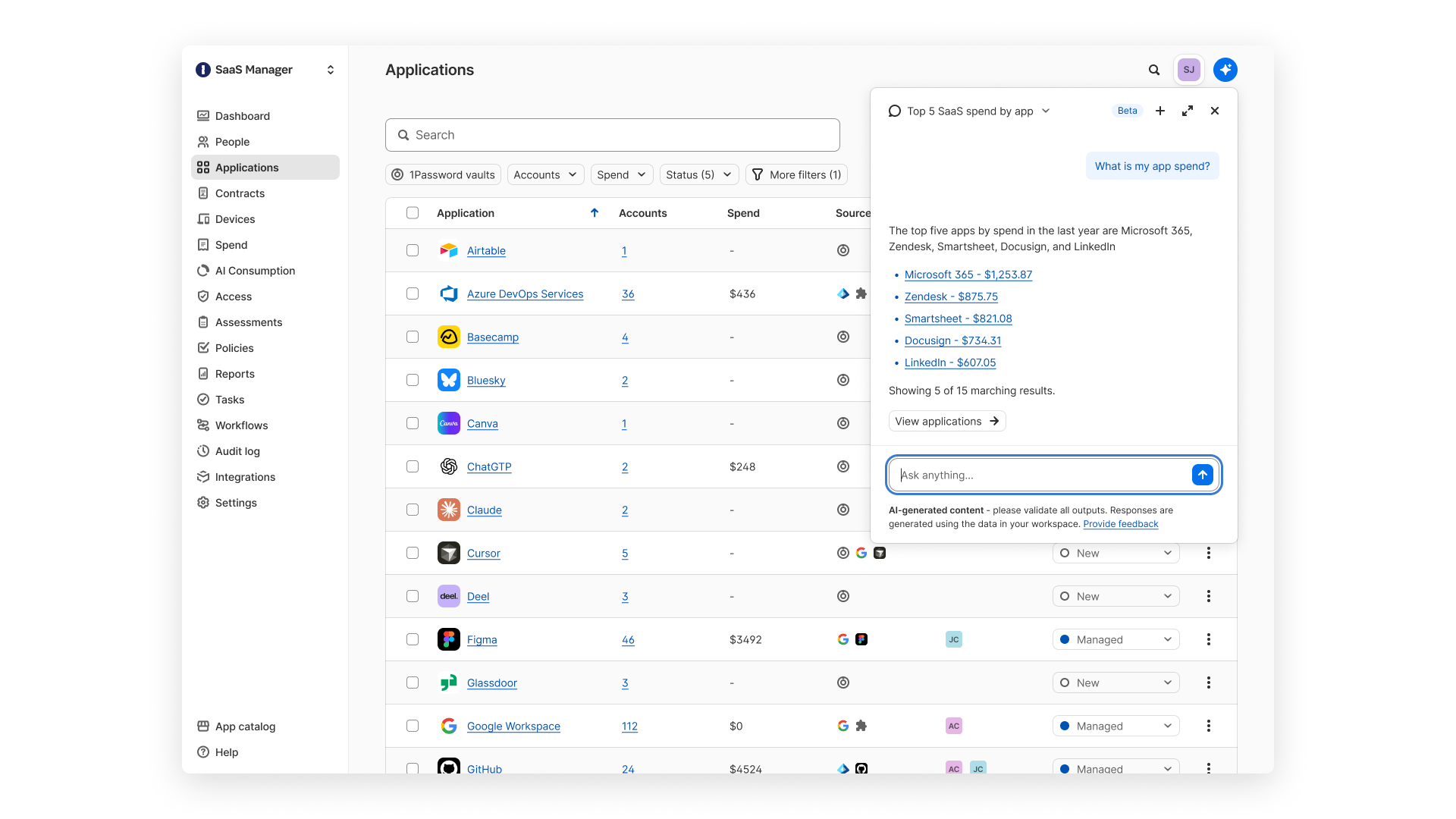Click the Figma app logo

pyautogui.click(x=449, y=639)
